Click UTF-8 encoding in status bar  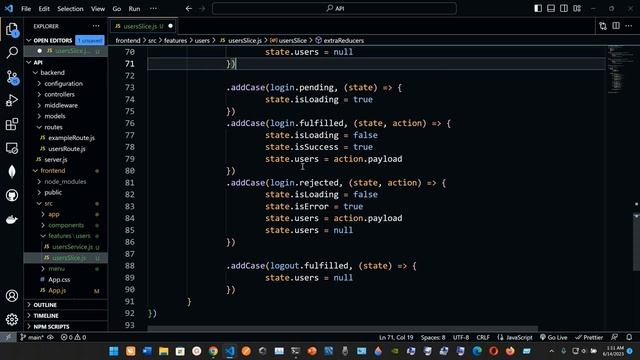[x=461, y=337]
